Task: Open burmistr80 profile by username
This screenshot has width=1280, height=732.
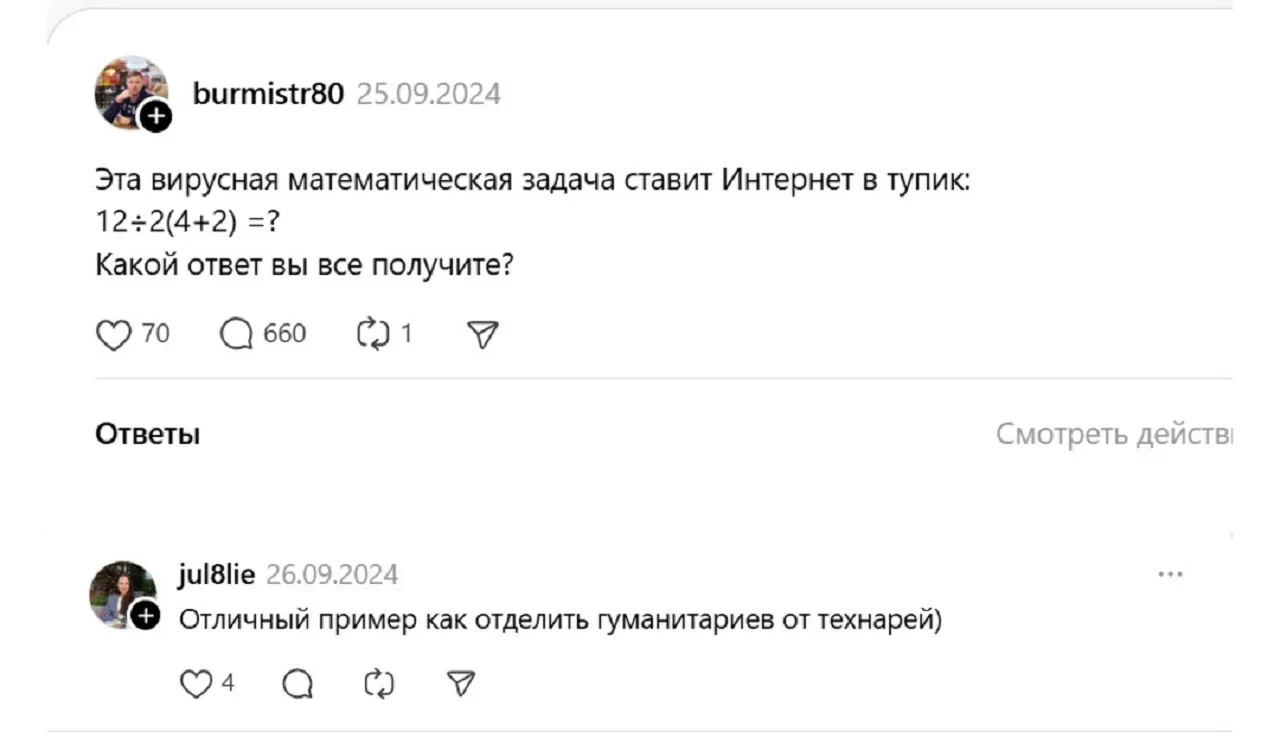Action: tap(268, 94)
